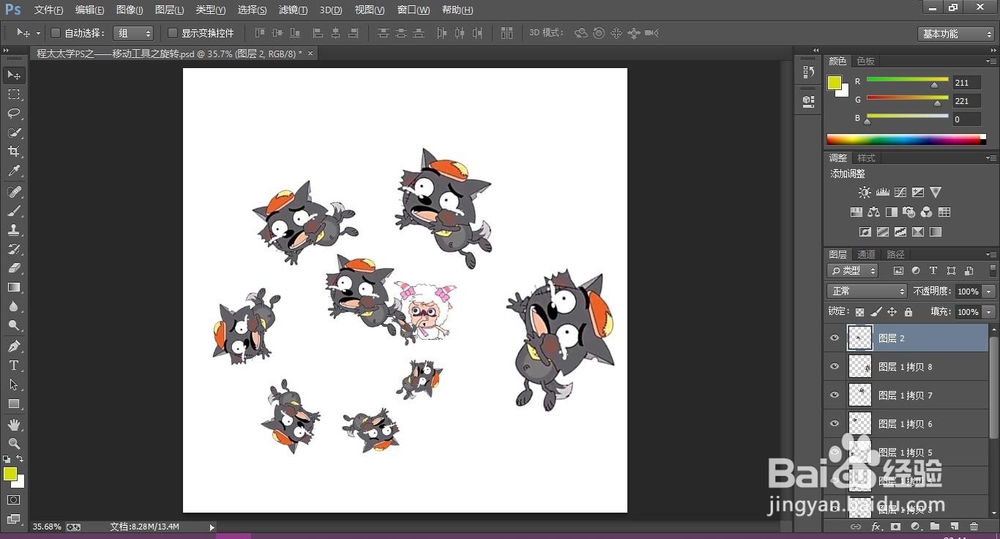The image size is (1000, 539).
Task: Open the layer filter 类型 dropdown
Action: click(853, 270)
